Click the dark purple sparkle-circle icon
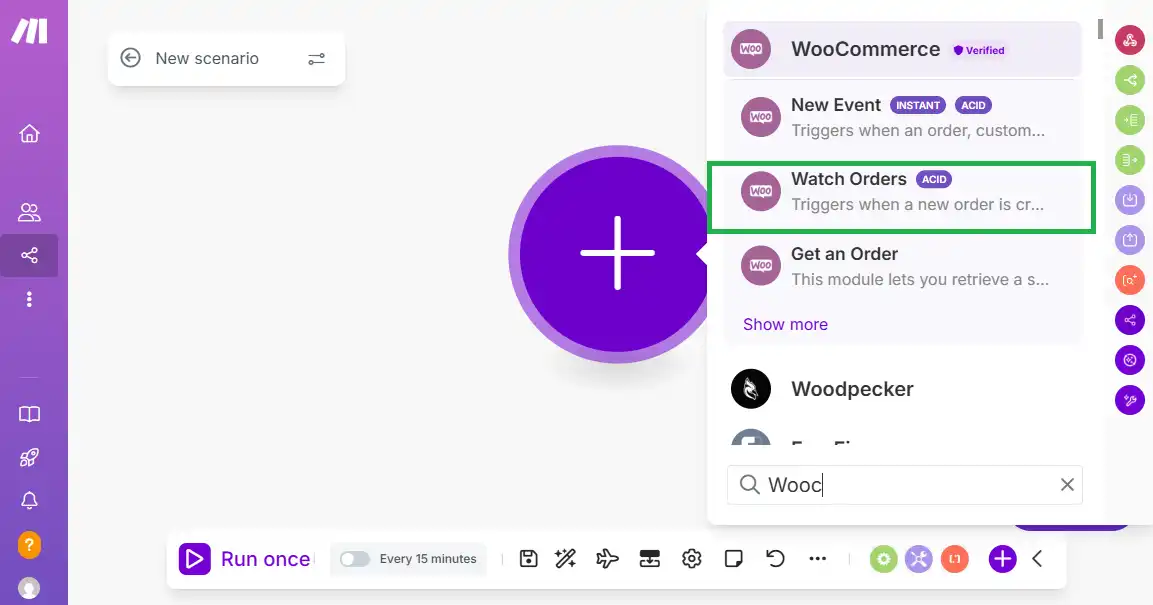The height and width of the screenshot is (605, 1153). (1130, 360)
